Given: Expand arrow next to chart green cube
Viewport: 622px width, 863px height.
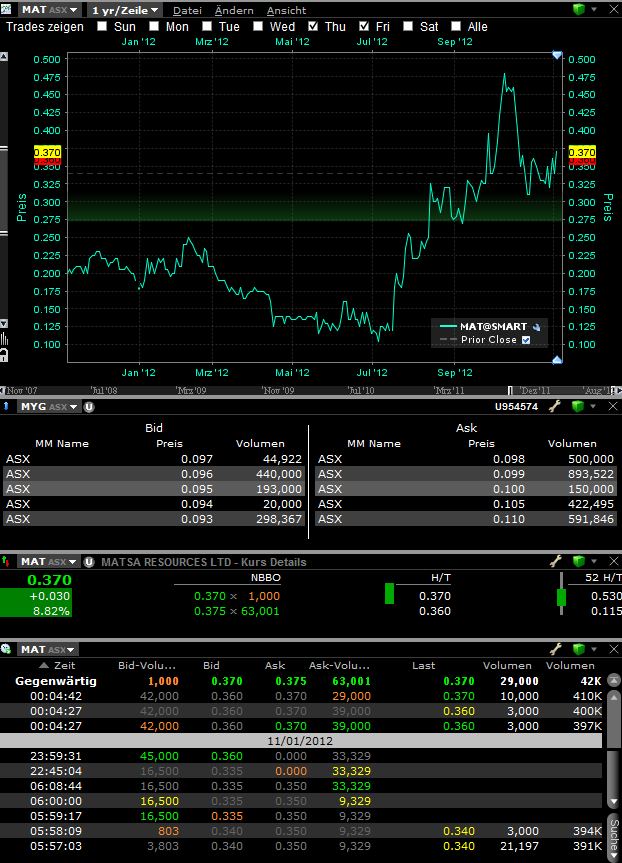Looking at the screenshot, I should click(x=593, y=9).
